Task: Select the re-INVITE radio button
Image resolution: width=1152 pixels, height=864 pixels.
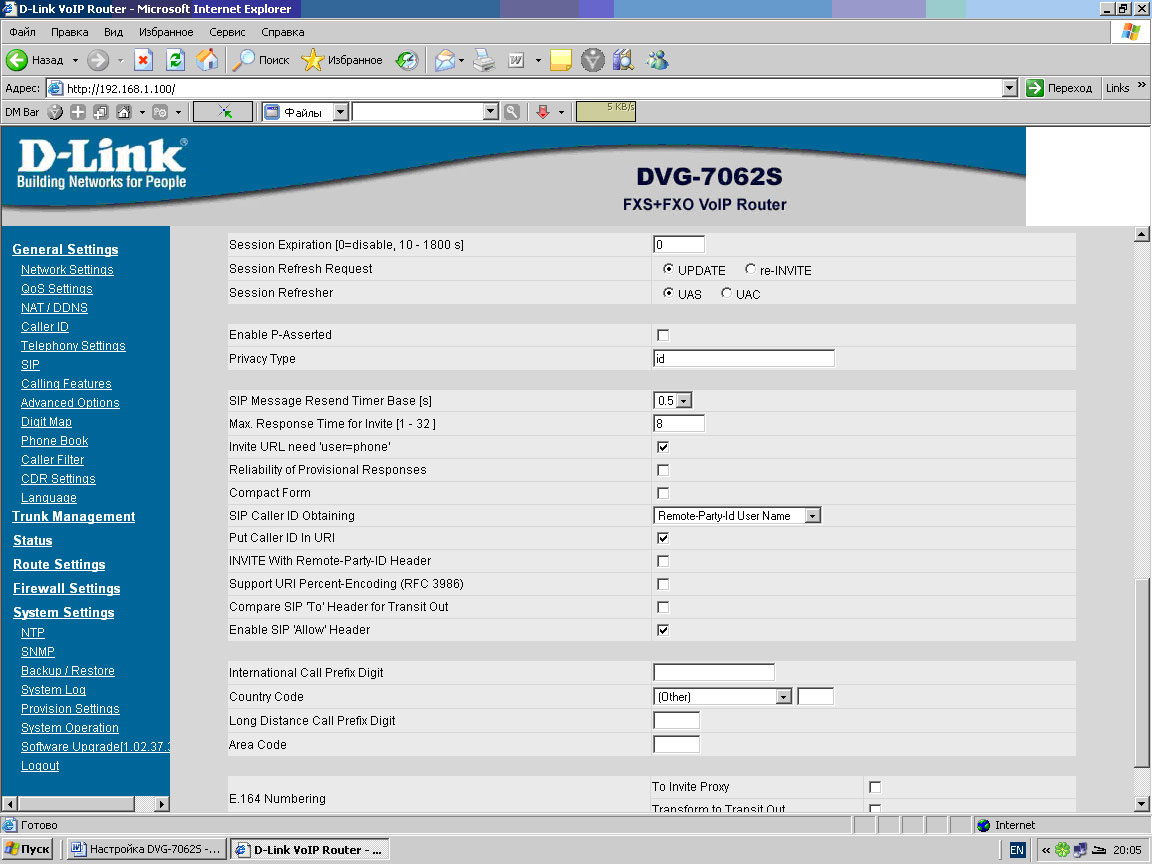Action: pos(751,270)
